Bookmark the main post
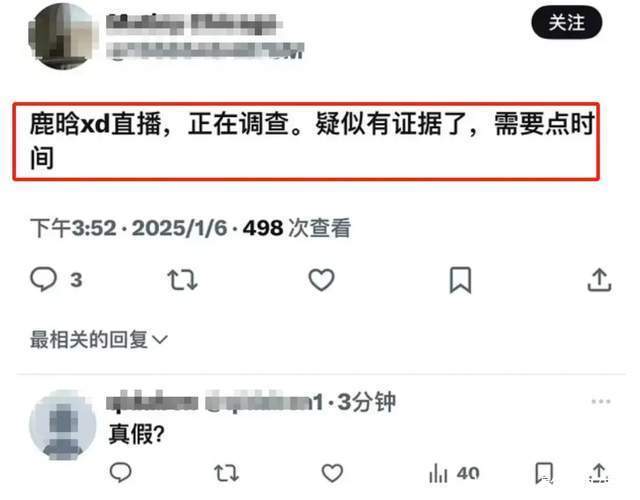 460,280
